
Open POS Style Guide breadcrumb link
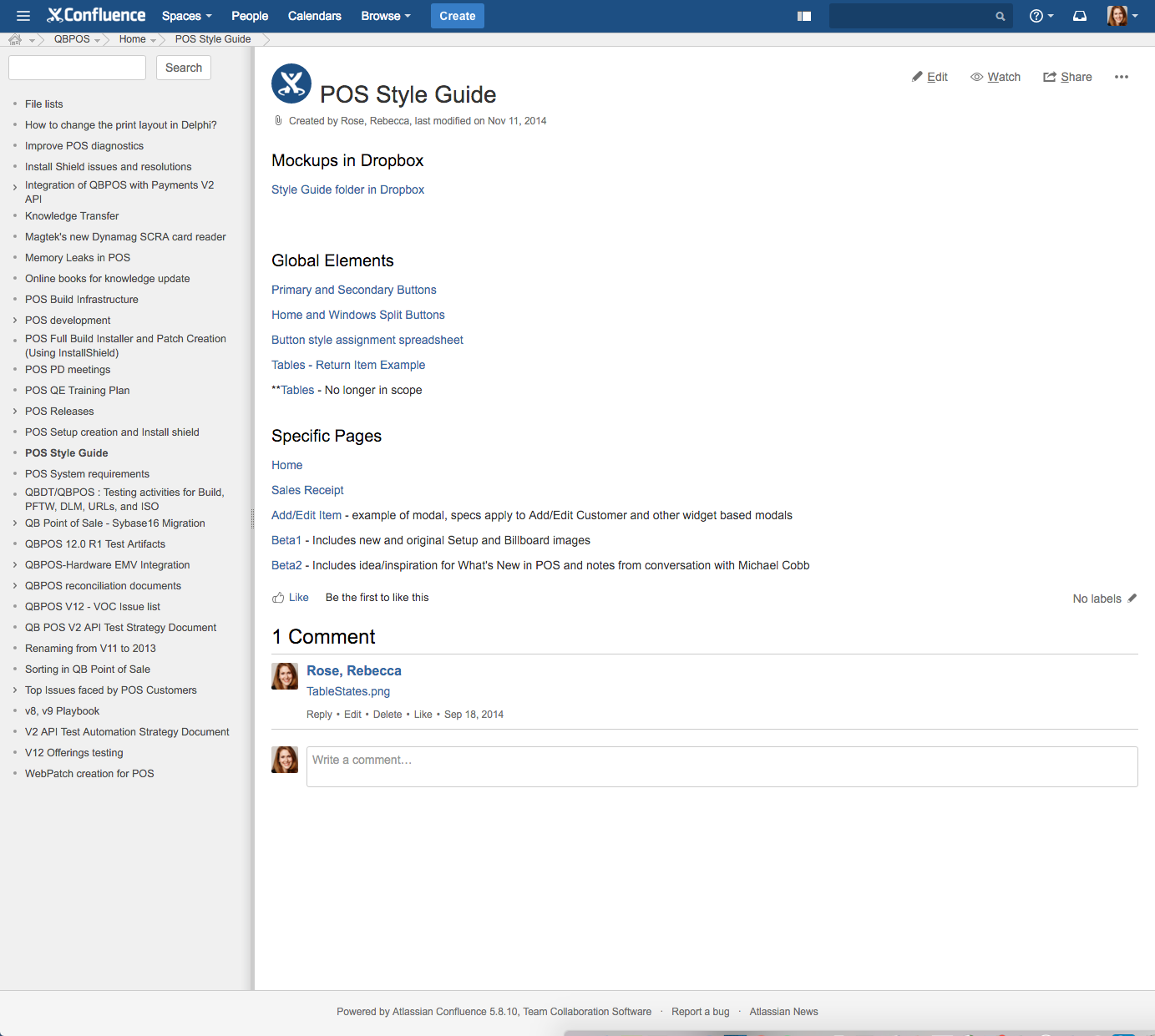213,39
